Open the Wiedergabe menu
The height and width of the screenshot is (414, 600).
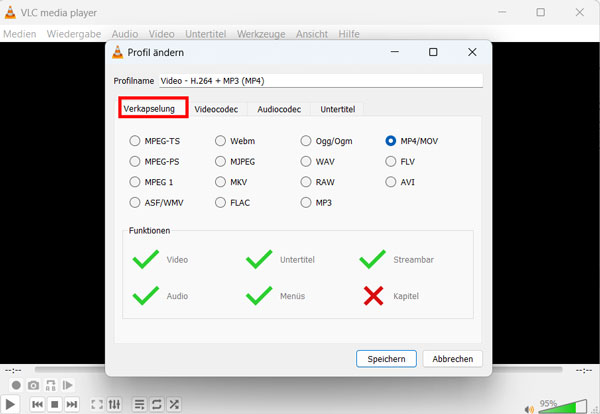pos(74,34)
